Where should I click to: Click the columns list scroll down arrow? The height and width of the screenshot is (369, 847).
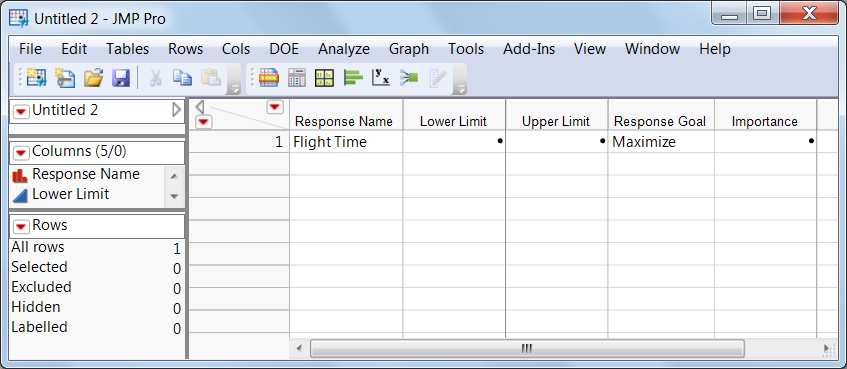(x=174, y=197)
